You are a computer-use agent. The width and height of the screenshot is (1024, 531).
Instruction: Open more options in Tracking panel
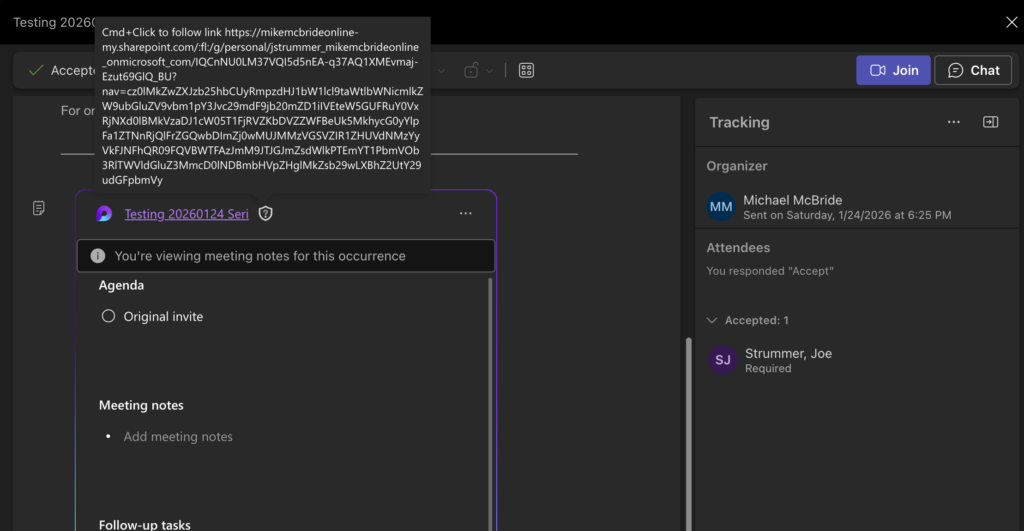[x=953, y=122]
